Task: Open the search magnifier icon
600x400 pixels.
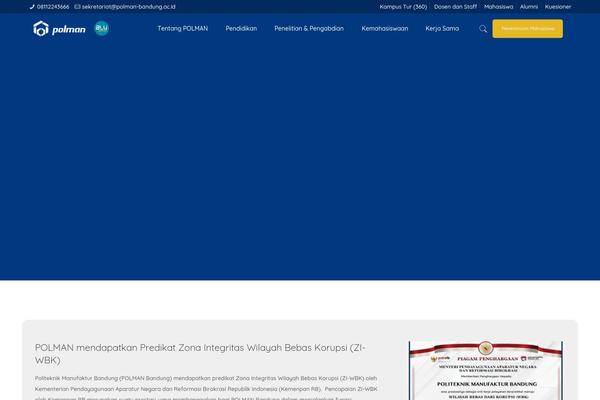Action: coord(483,29)
